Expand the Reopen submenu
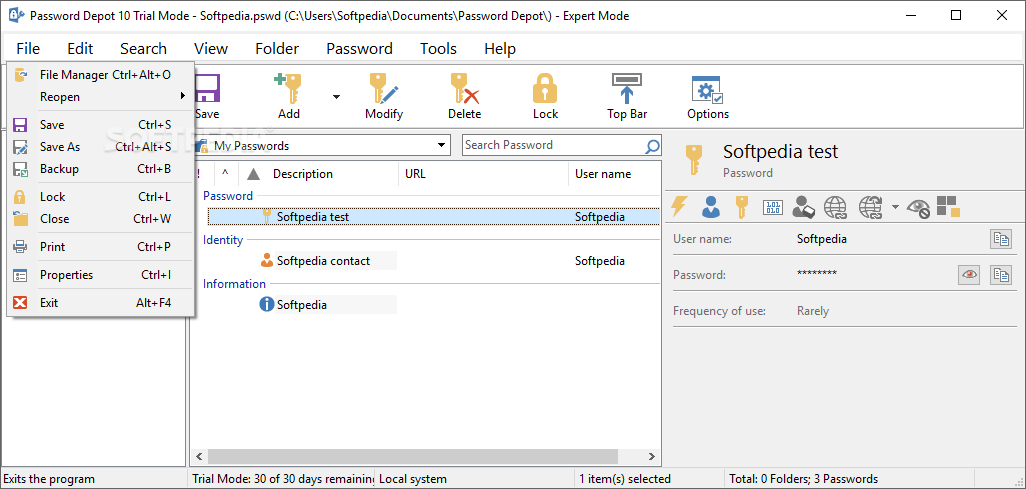Screen dimensions: 1026x489 point(100,97)
